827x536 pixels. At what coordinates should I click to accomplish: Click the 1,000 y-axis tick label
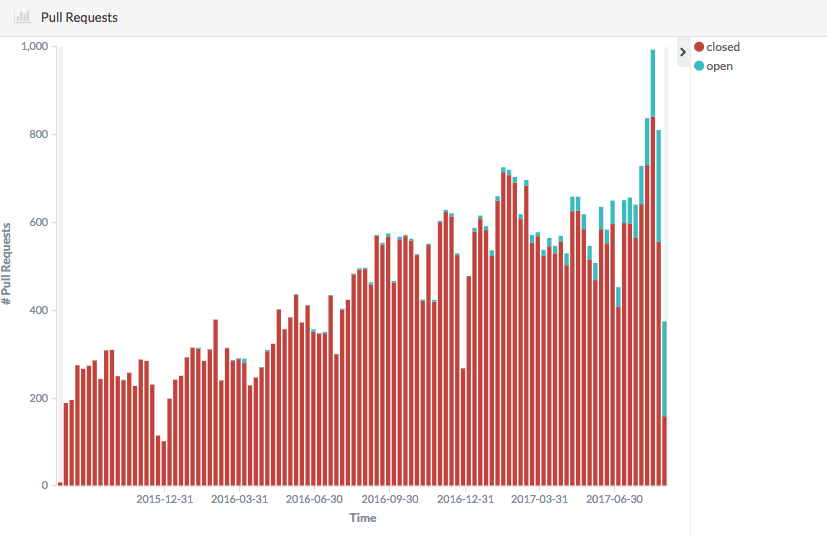pyautogui.click(x=35, y=47)
